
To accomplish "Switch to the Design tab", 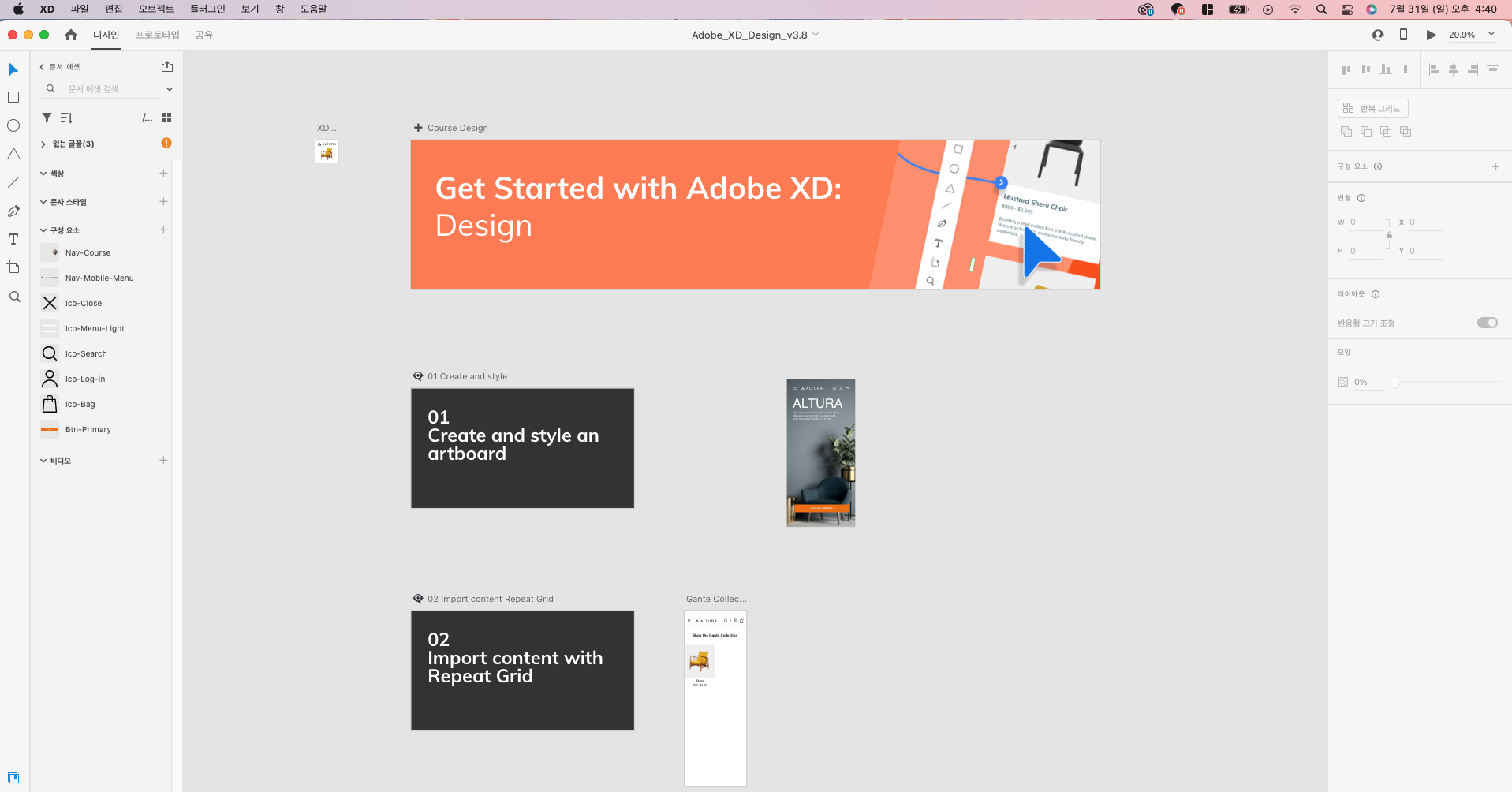I will (x=106, y=35).
